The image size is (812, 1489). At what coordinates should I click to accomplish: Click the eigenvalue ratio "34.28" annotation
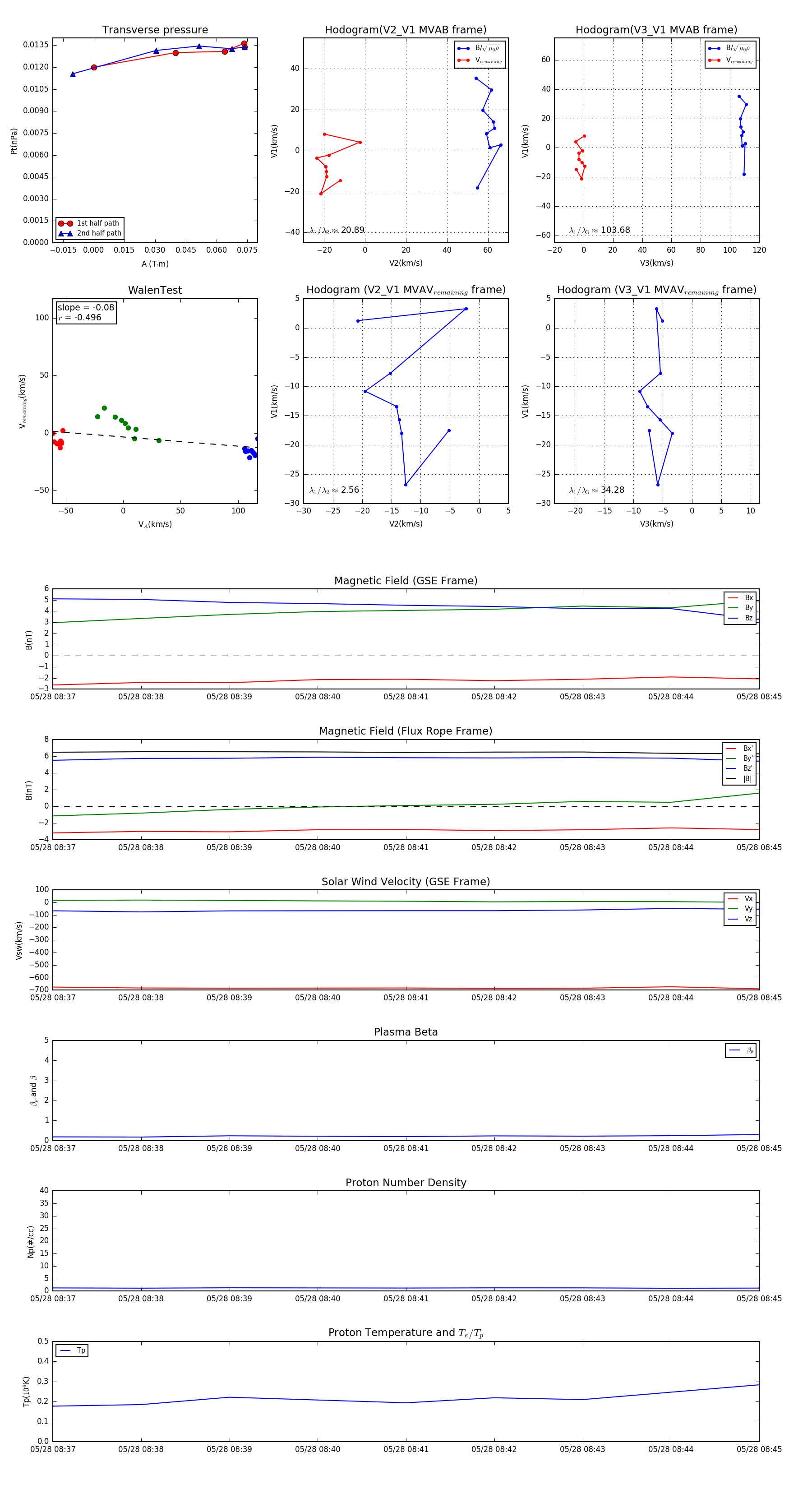tap(596, 490)
